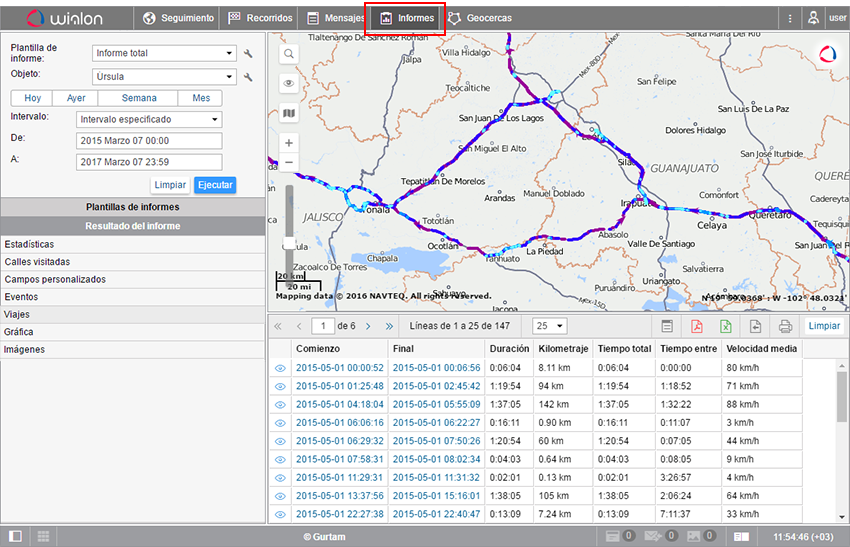The width and height of the screenshot is (850, 547).
Task: Click the De start date field
Action: [x=149, y=141]
